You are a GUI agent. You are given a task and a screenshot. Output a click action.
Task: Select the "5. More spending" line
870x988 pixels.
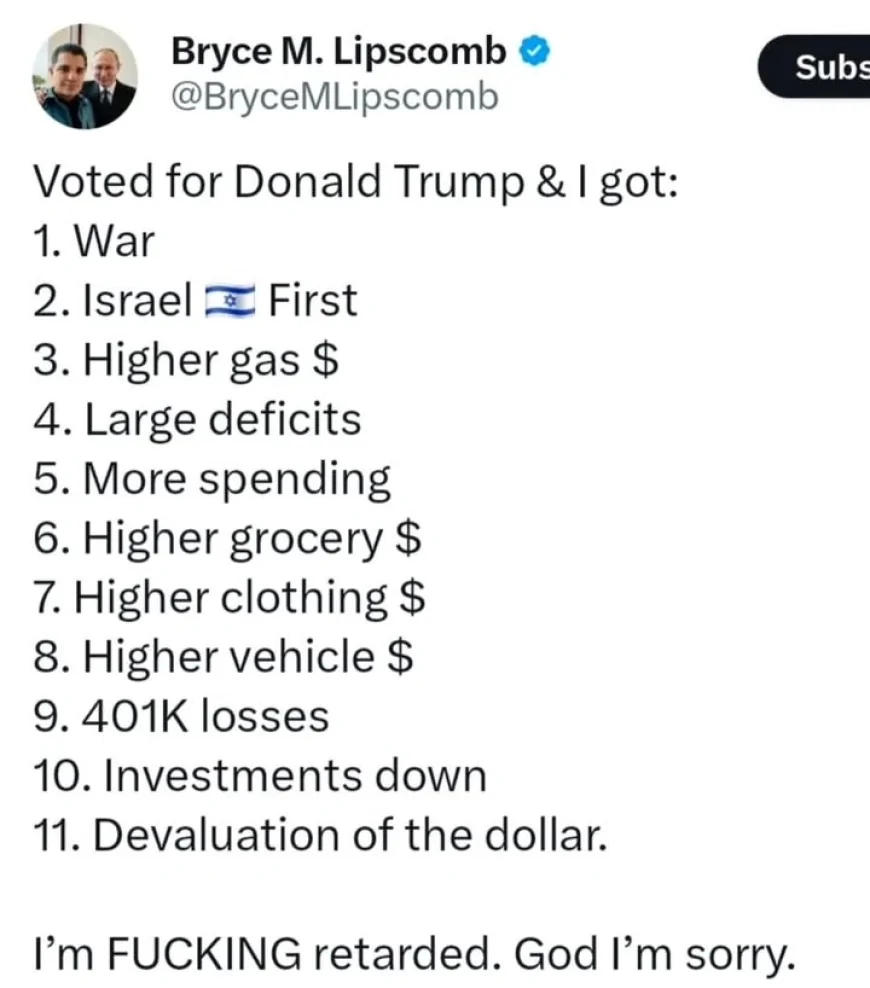pos(212,479)
